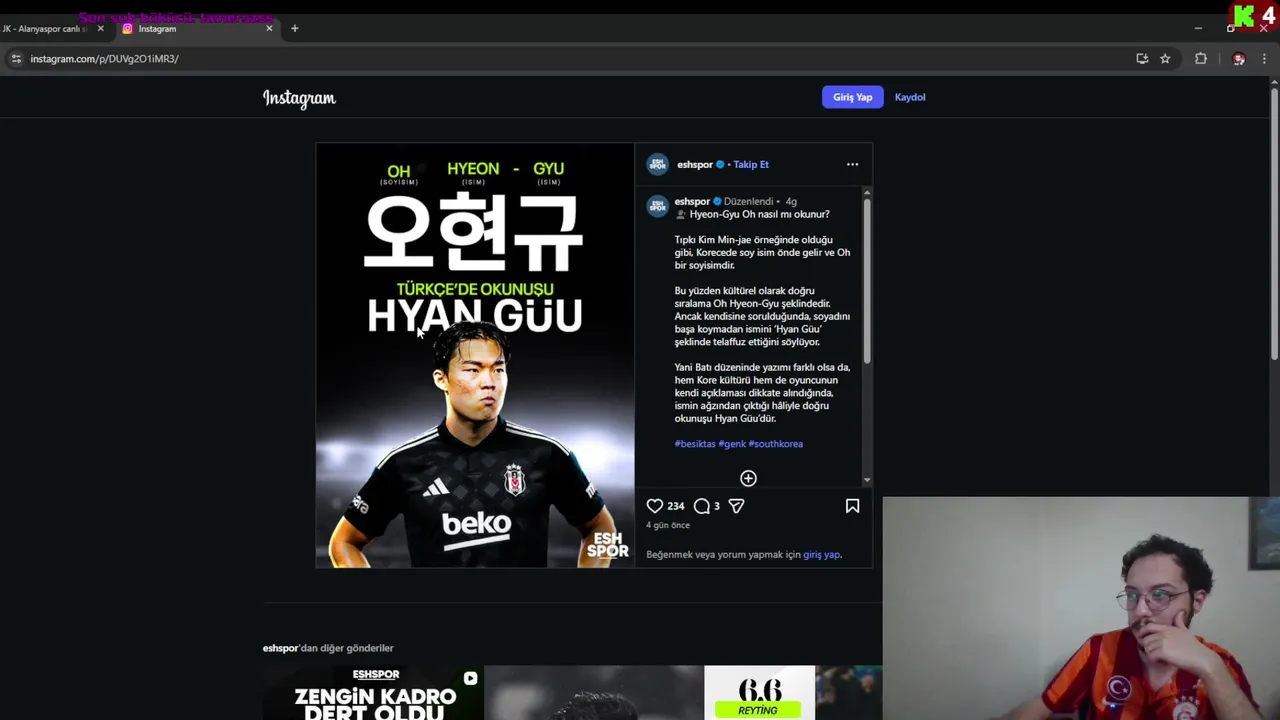Viewport: 1280px width, 720px height.
Task: Click the page's vertical scrollbar thumb
Action: point(1274,223)
